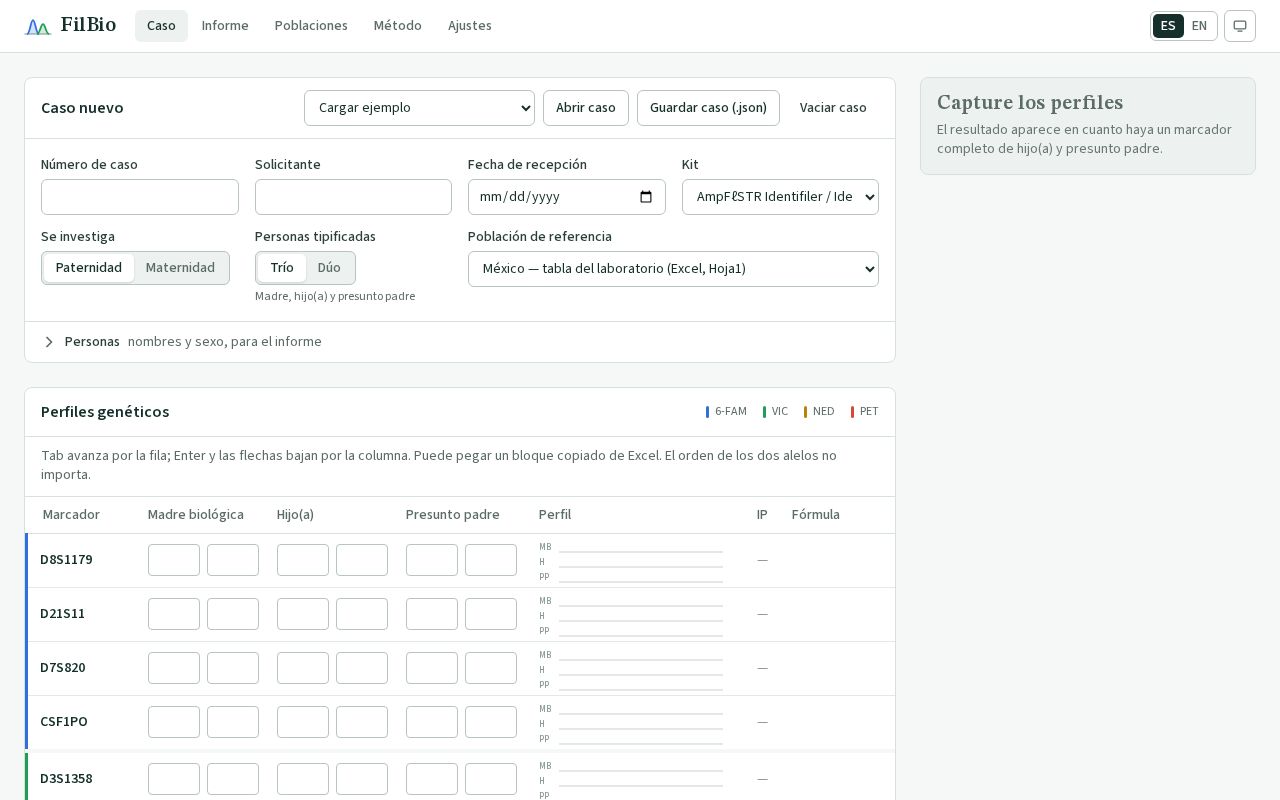This screenshot has height=800, width=1280.
Task: Click the D21S11 marker name
Action: click(62, 614)
